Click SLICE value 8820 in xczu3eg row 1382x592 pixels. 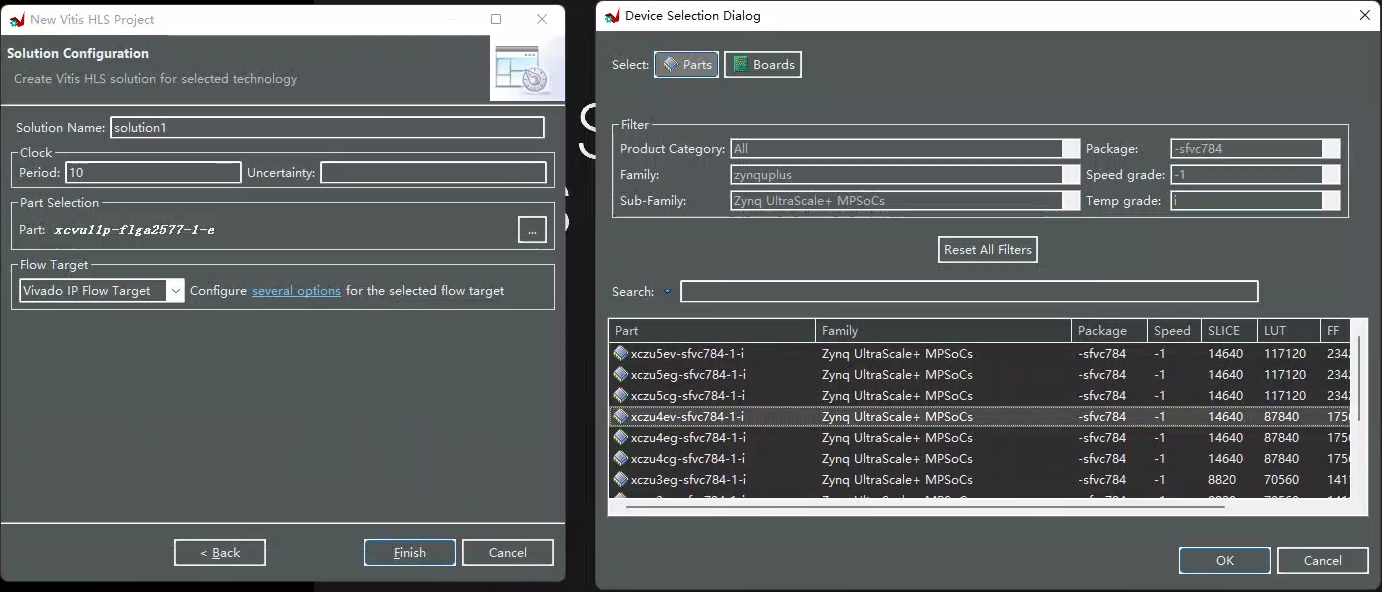click(1222, 480)
